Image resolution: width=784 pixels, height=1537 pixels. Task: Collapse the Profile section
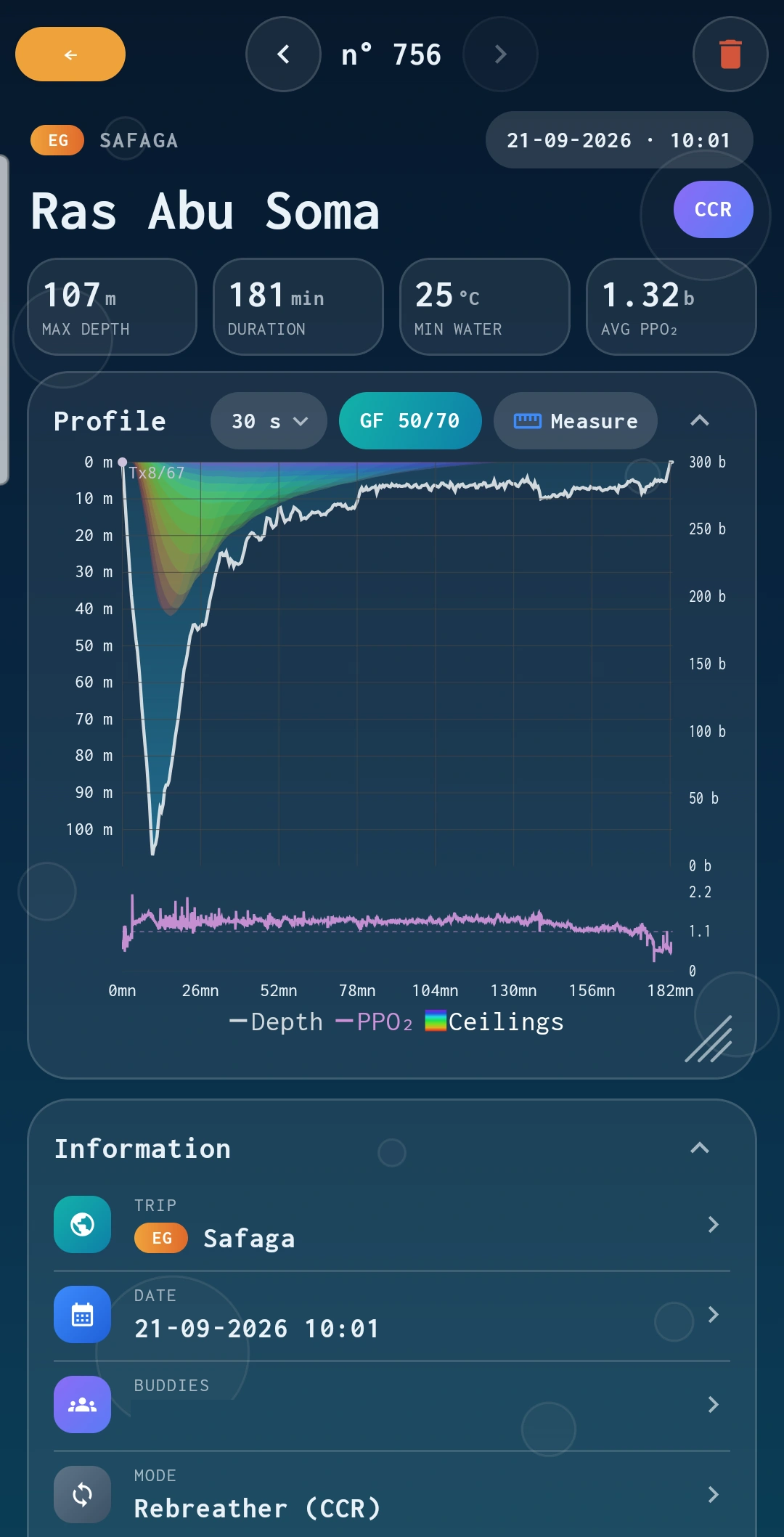coord(700,421)
